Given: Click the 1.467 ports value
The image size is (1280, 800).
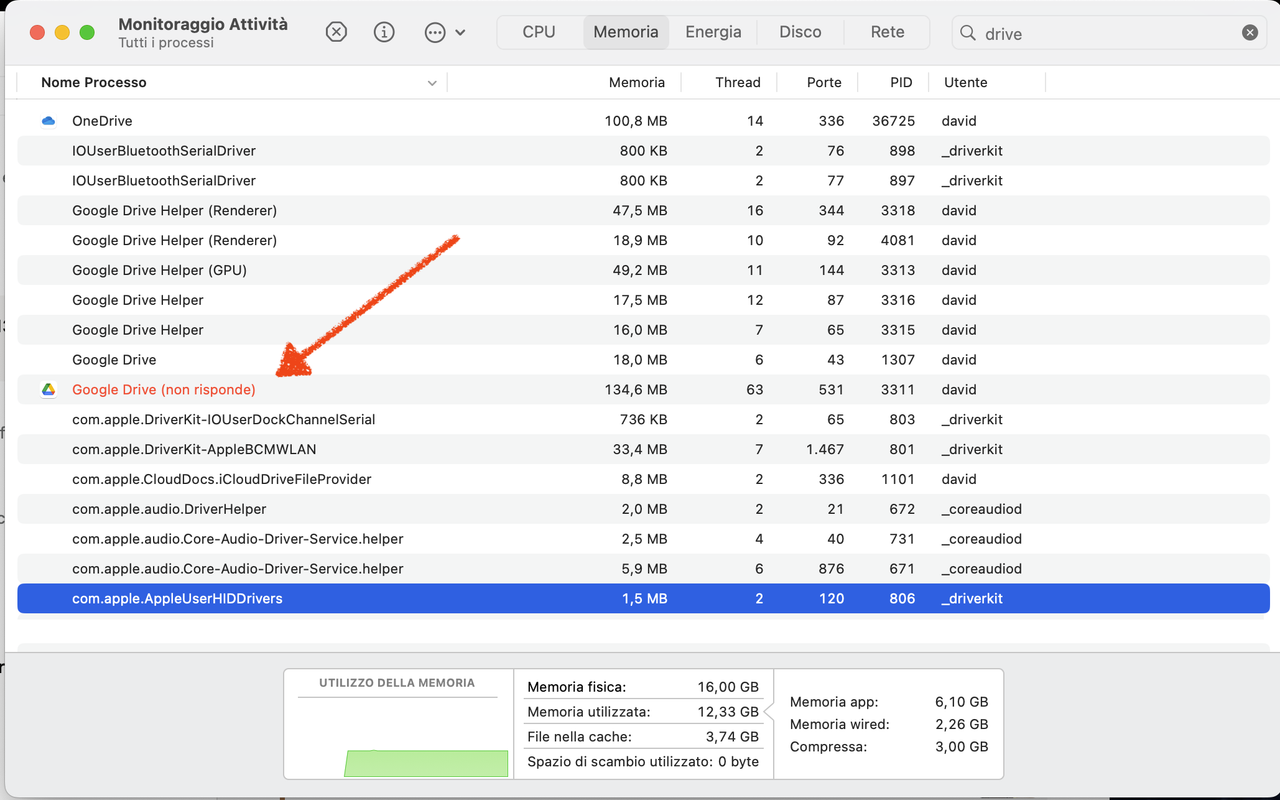Looking at the screenshot, I should pyautogui.click(x=825, y=450).
